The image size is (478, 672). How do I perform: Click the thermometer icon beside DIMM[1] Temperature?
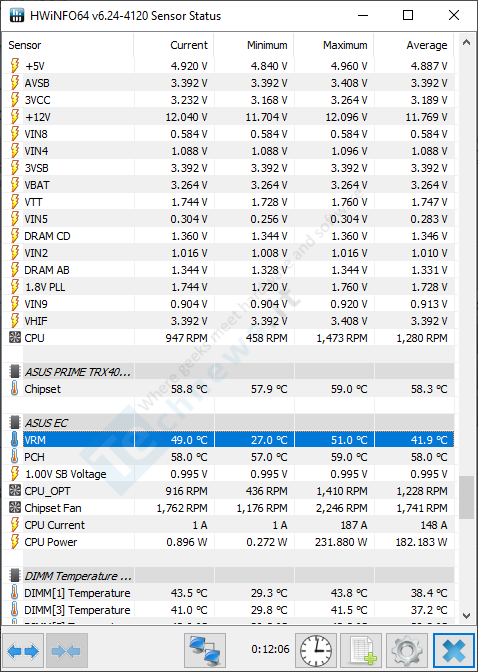(15, 593)
